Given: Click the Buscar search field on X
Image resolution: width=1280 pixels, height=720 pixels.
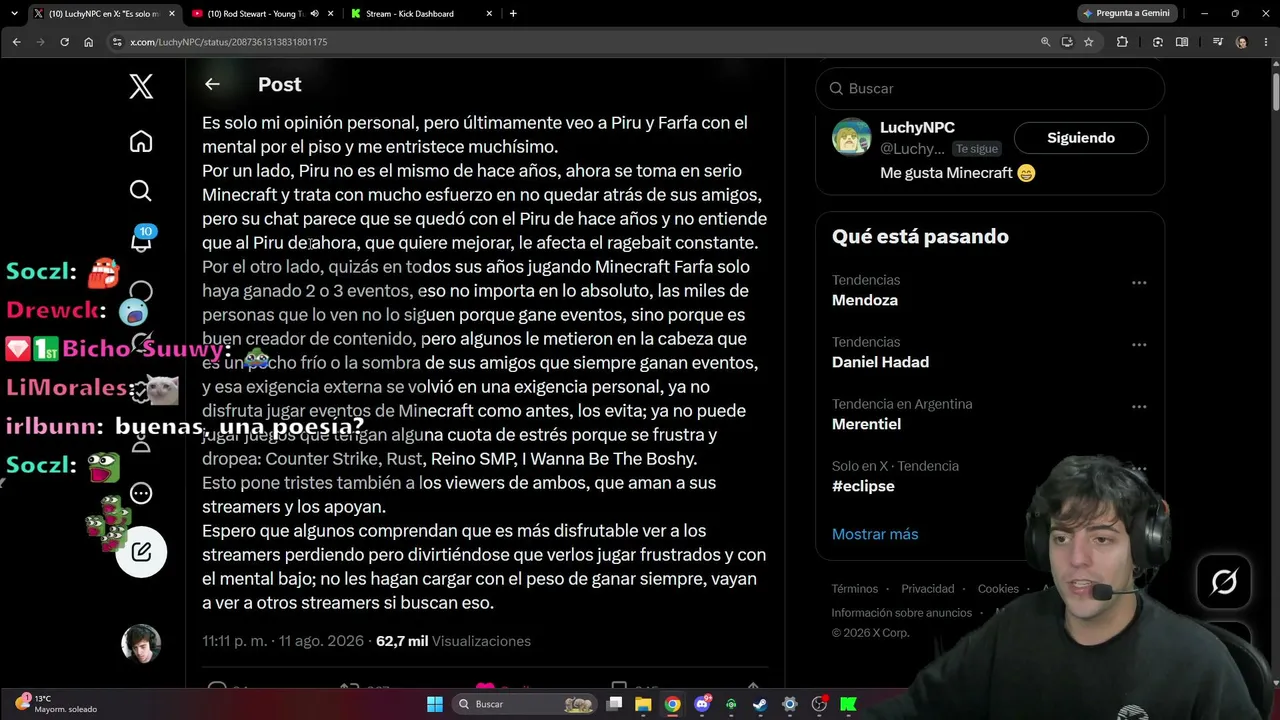Looking at the screenshot, I should (x=990, y=88).
